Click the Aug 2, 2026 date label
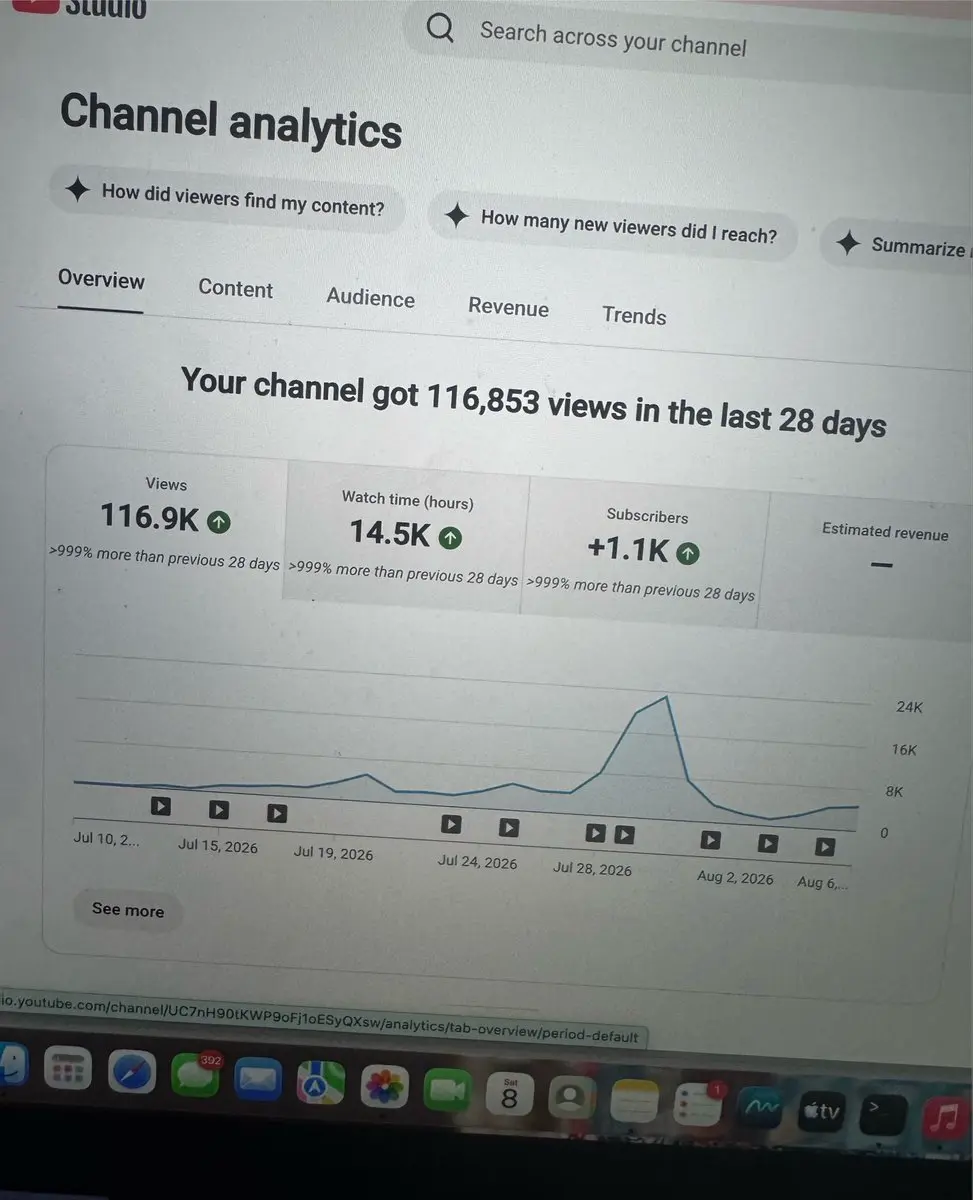 735,878
